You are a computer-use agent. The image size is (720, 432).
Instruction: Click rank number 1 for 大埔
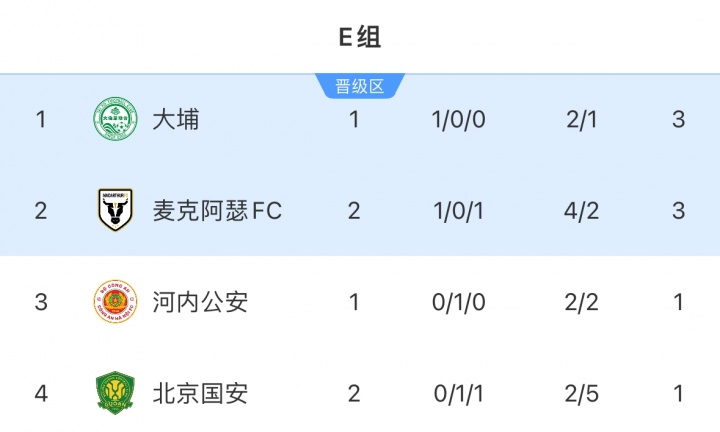coord(41,120)
